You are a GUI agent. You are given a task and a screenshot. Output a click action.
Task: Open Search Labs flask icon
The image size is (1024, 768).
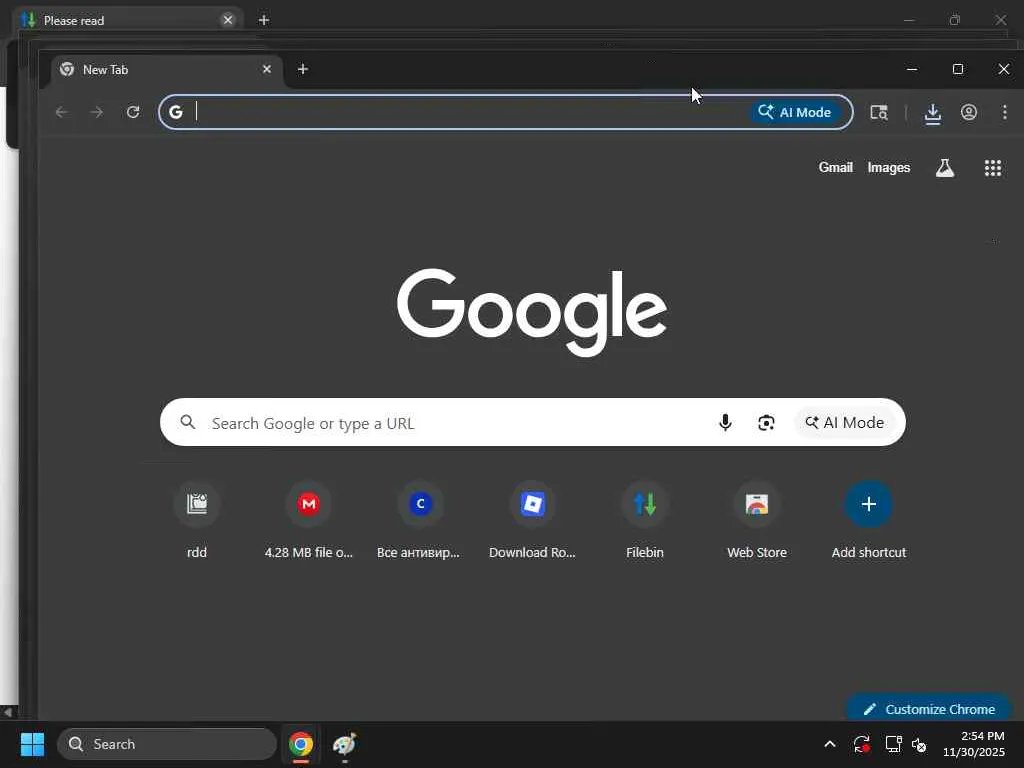click(945, 168)
